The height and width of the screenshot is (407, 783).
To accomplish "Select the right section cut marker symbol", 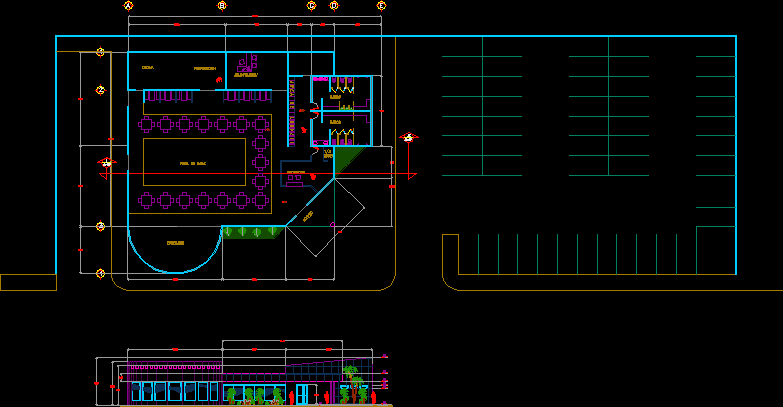I will pyautogui.click(x=408, y=139).
